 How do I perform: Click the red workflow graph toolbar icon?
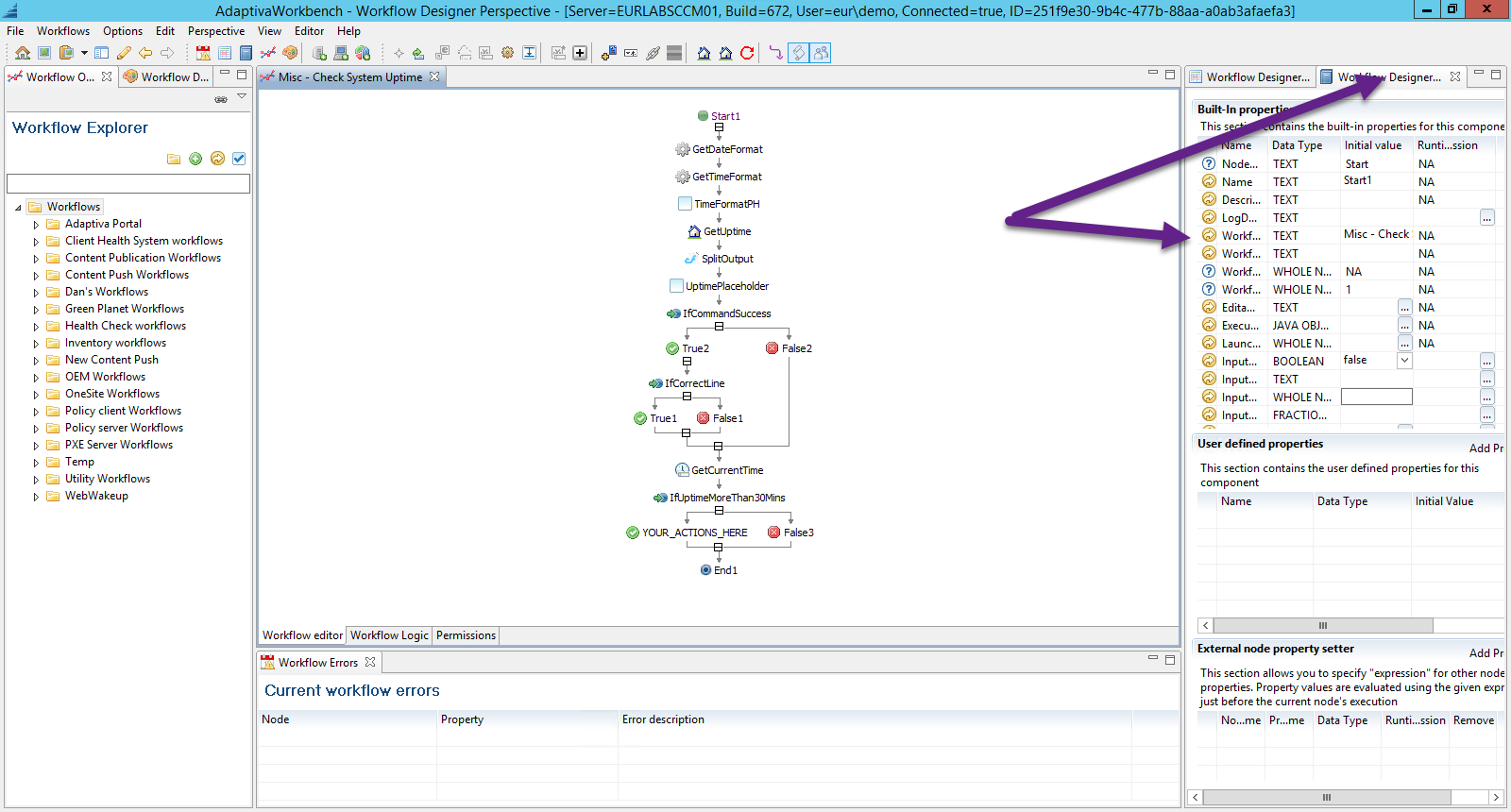(x=268, y=53)
